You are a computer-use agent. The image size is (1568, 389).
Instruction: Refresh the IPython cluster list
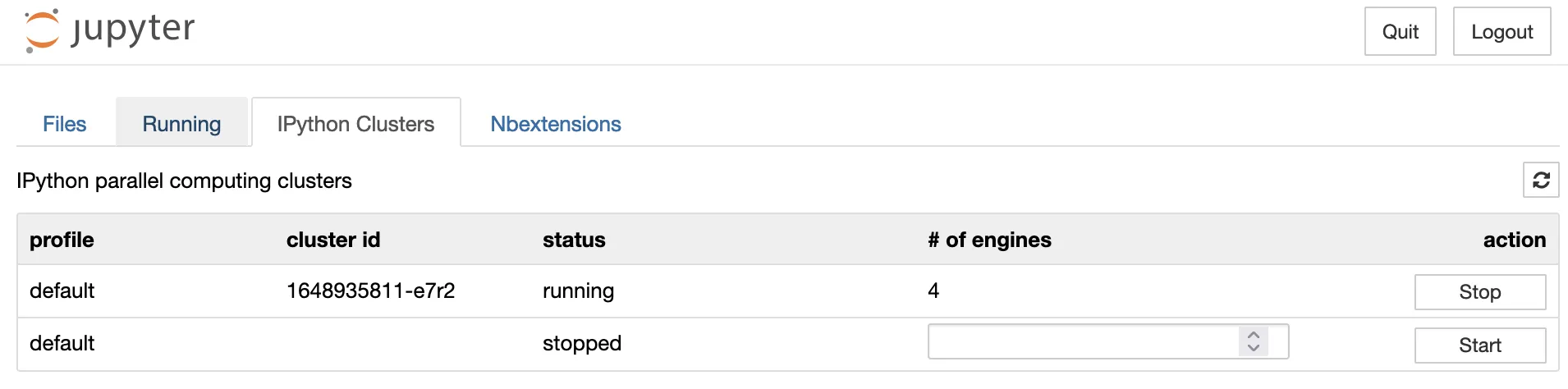(1541, 180)
